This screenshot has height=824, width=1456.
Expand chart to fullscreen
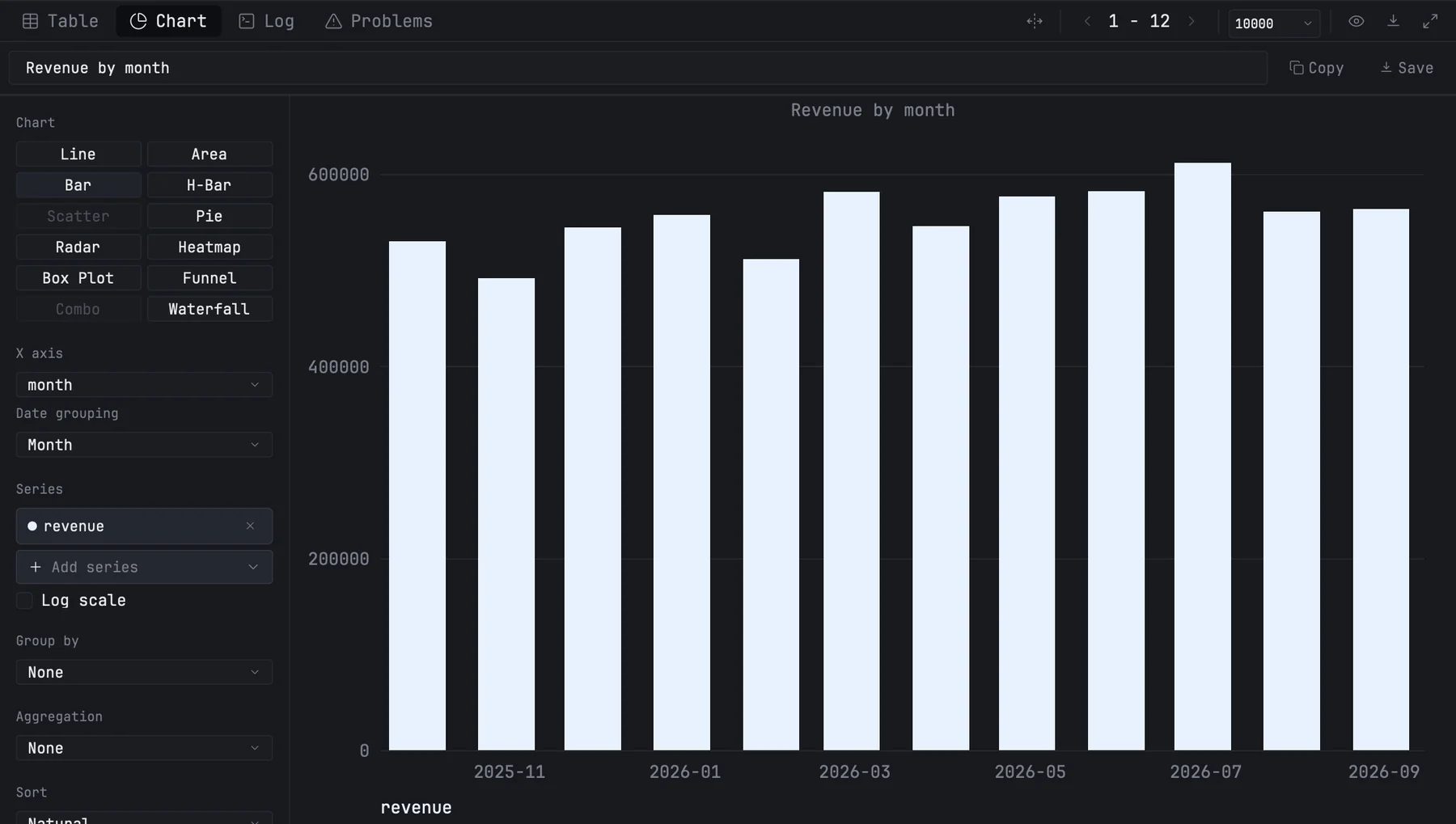click(1430, 21)
